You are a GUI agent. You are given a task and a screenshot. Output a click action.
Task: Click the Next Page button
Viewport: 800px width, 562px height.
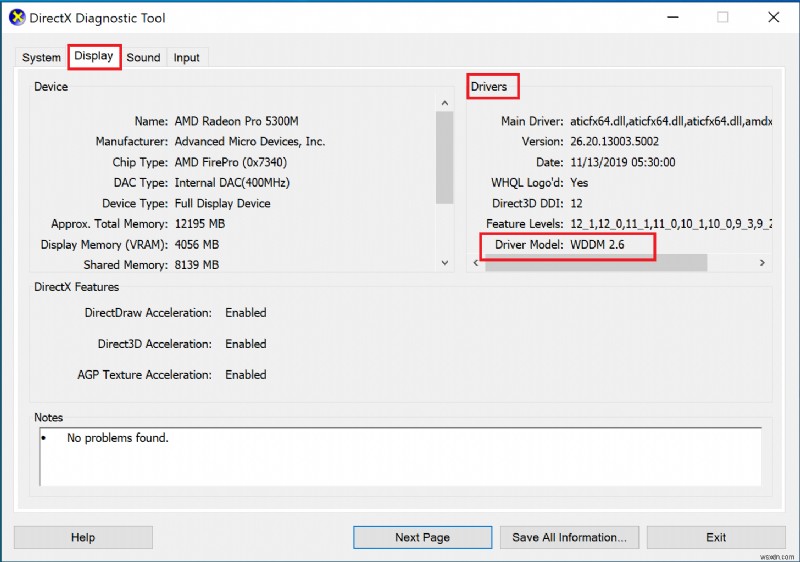tap(422, 537)
